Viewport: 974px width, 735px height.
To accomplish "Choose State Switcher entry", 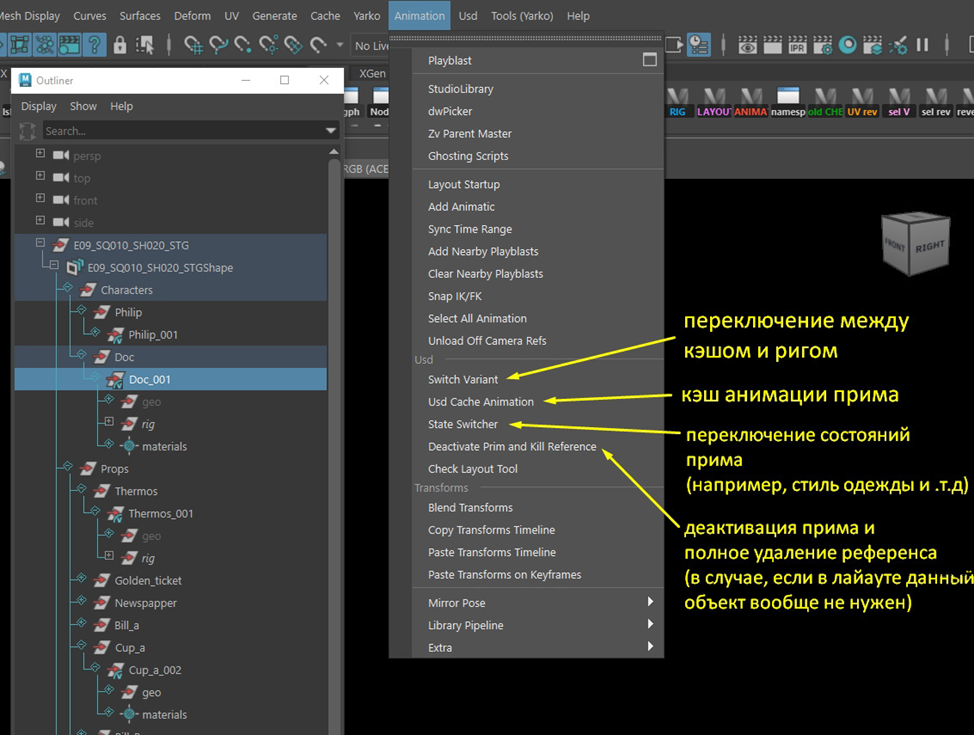I will [539, 424].
